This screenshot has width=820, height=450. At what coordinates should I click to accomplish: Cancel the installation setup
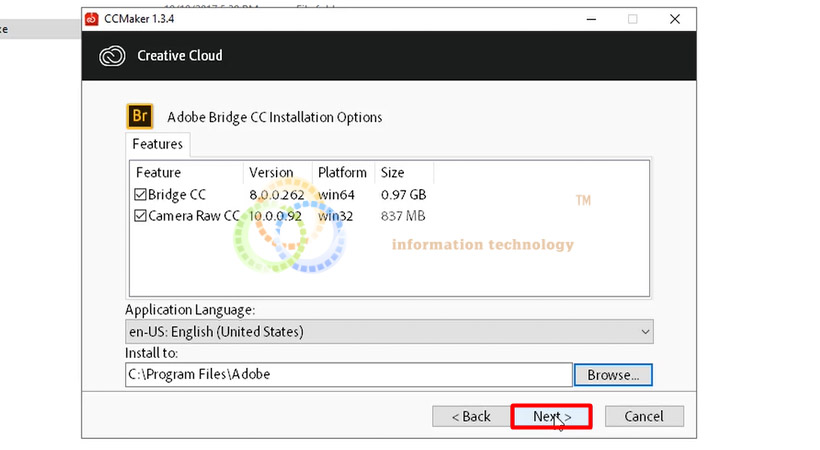[643, 416]
